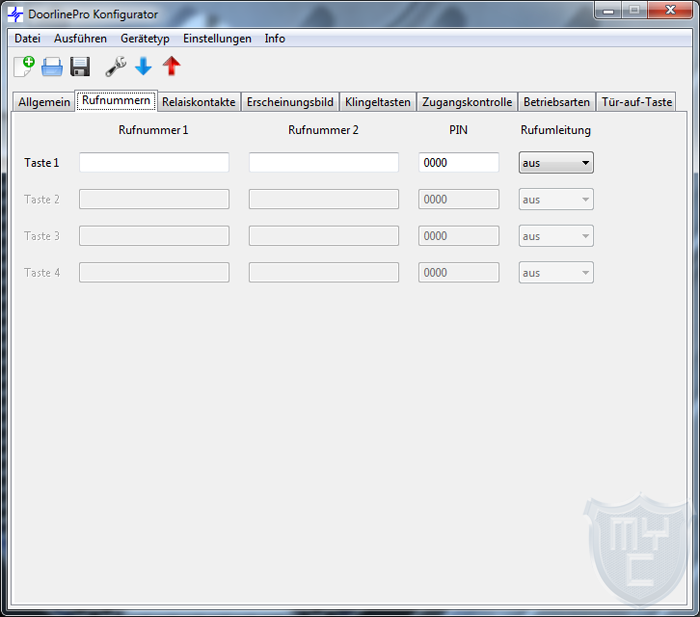Click the Rufnummer 2 column header

pos(323,130)
